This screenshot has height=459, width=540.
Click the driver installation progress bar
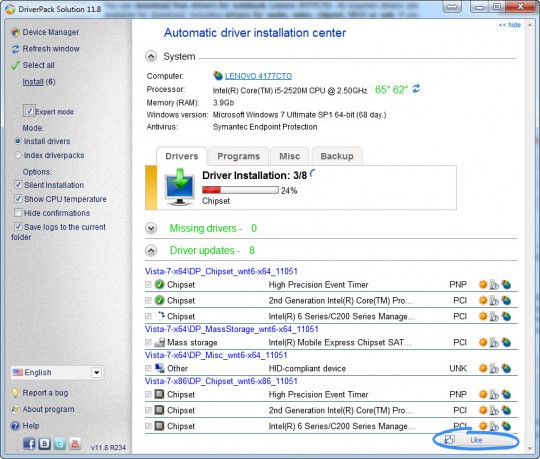click(240, 190)
